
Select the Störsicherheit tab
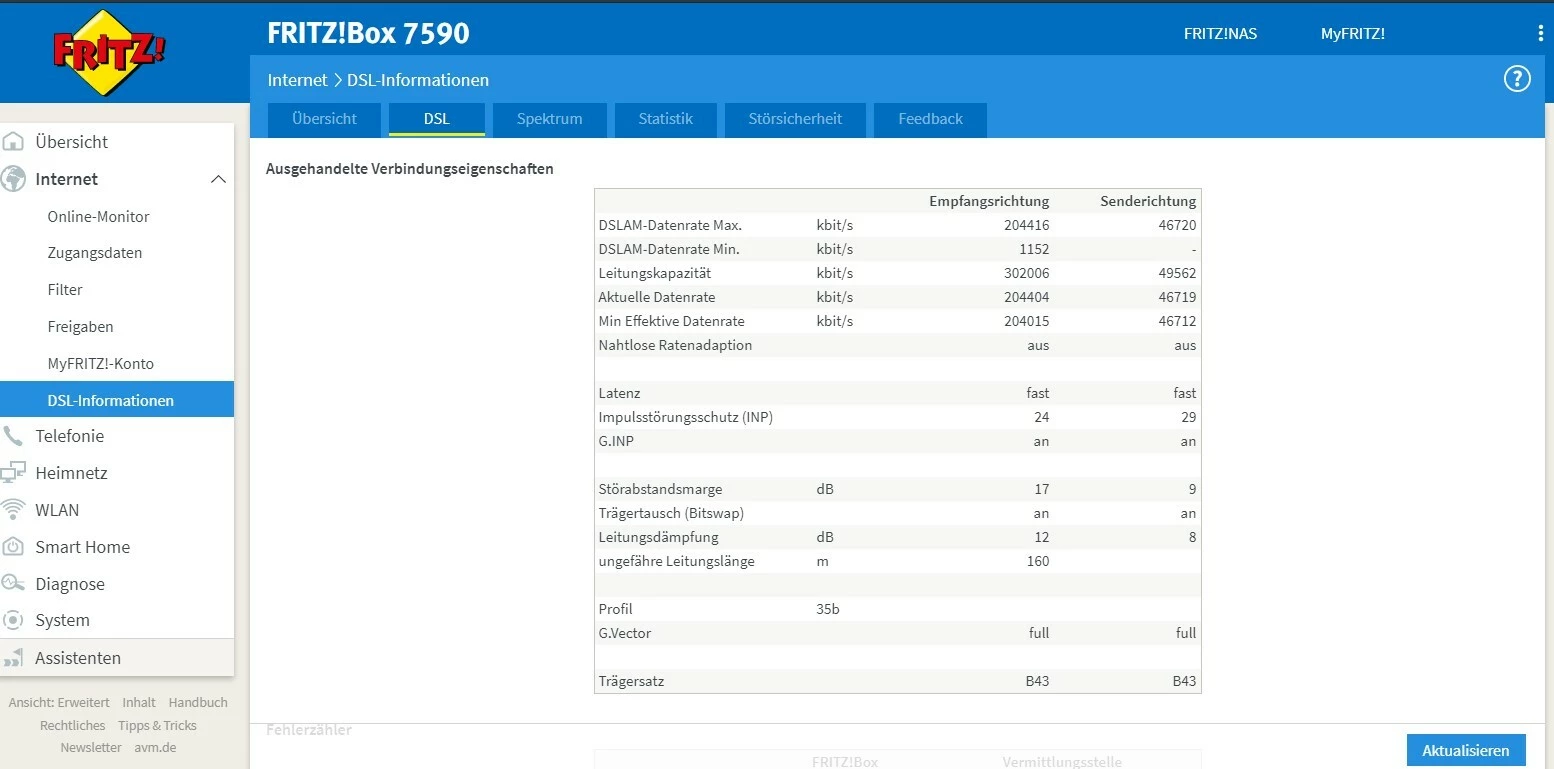[795, 119]
